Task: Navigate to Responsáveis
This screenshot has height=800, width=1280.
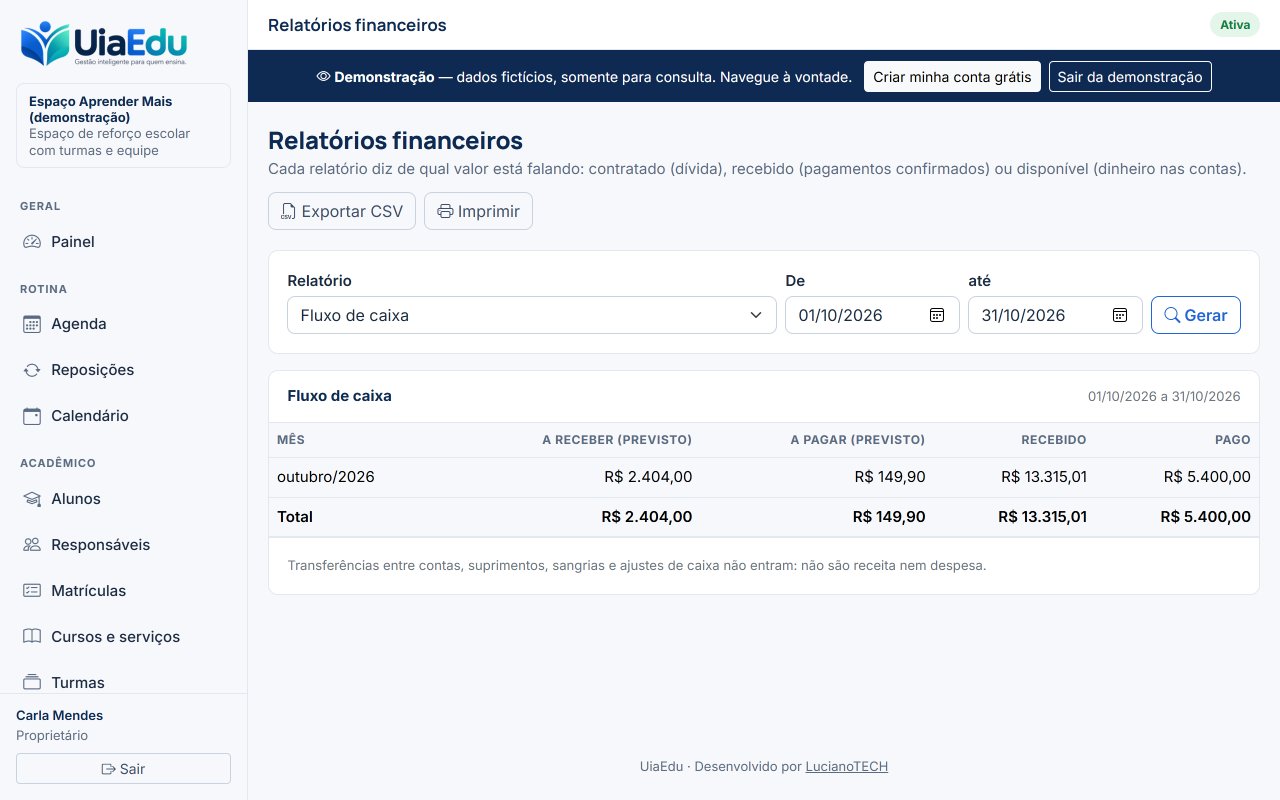Action: [x=123, y=545]
